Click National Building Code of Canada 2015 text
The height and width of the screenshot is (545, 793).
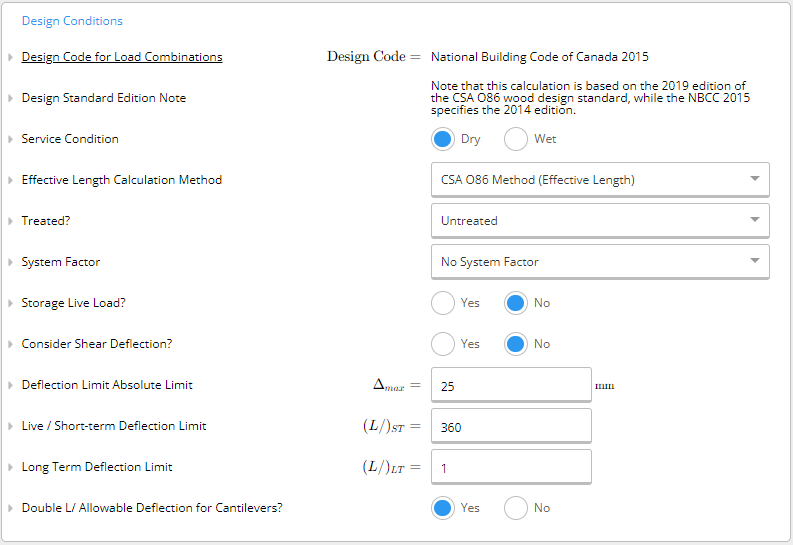(x=540, y=57)
